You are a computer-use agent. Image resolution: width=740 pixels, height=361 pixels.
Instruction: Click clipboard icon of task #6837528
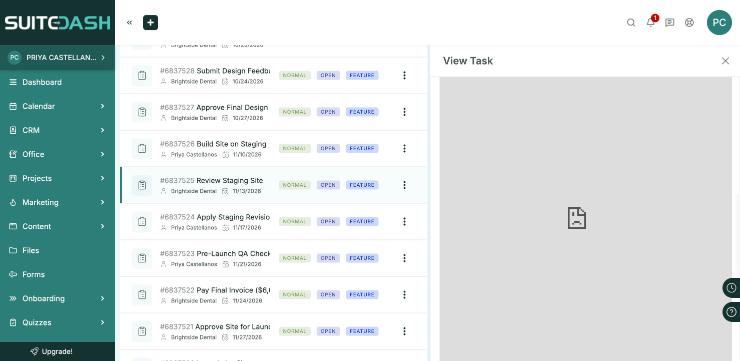coord(142,76)
